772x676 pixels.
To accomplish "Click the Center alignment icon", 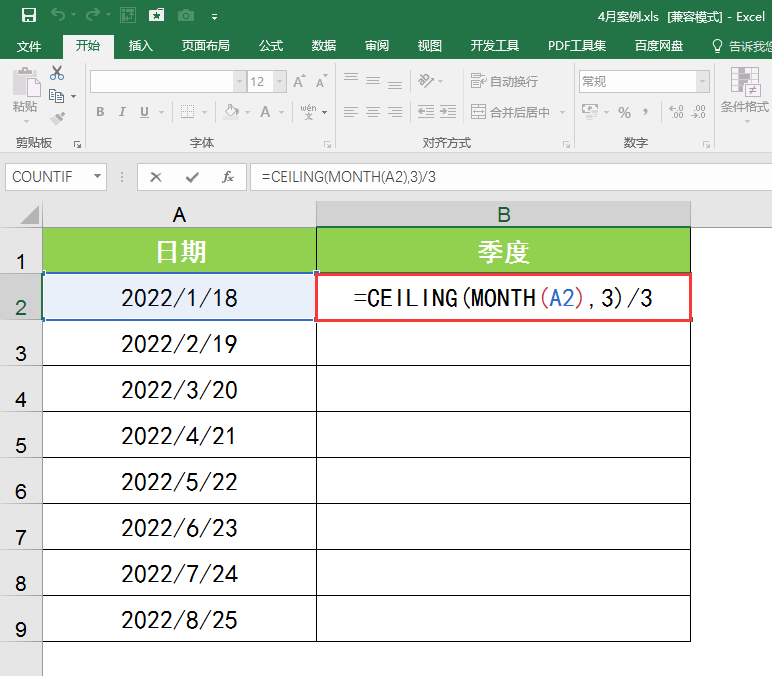I will (373, 112).
